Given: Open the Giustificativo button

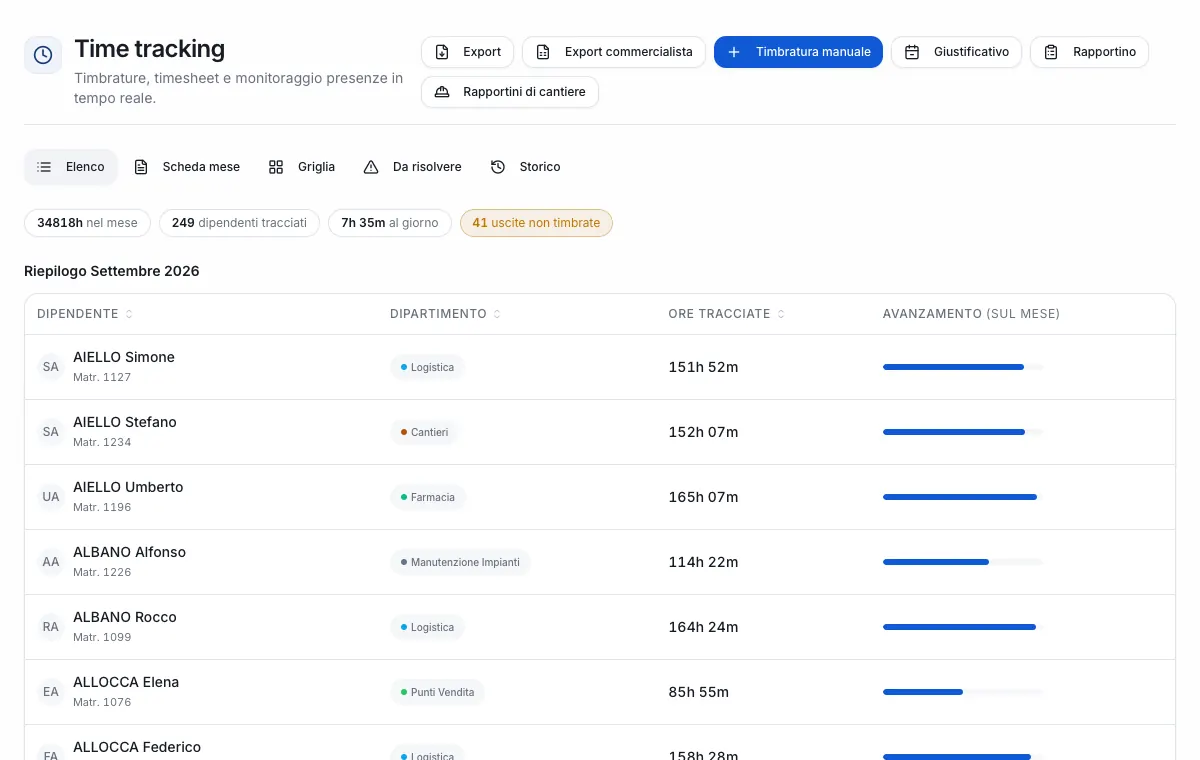Looking at the screenshot, I should pyautogui.click(x=956, y=52).
